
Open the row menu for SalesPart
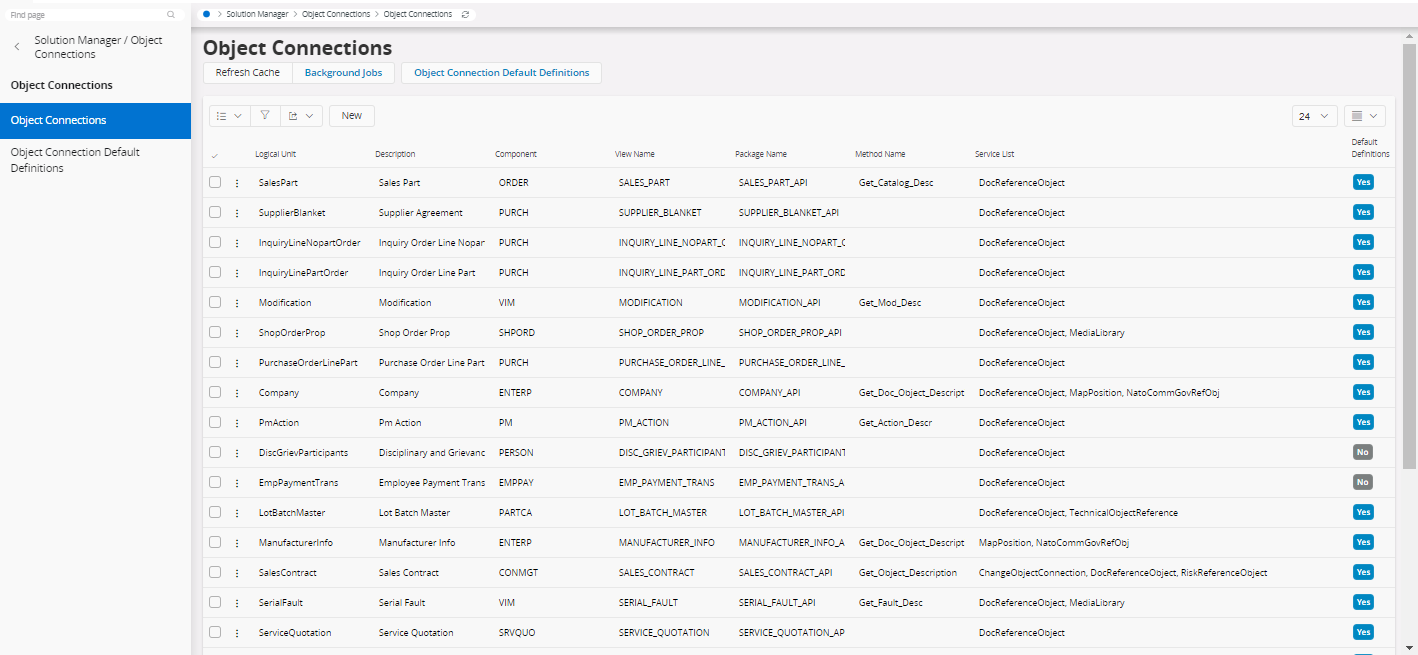237,183
